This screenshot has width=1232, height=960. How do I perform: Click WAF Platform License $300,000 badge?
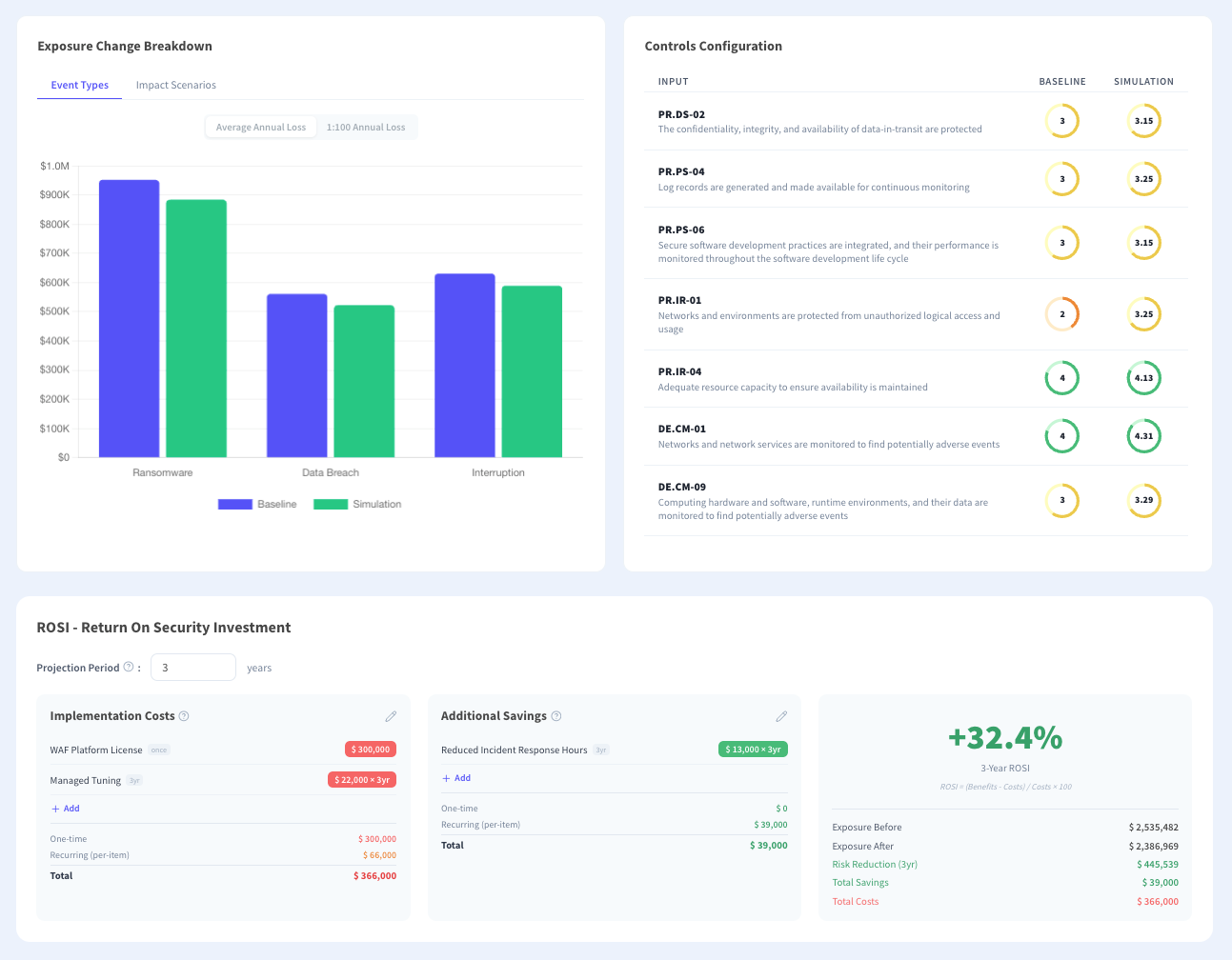coord(371,750)
